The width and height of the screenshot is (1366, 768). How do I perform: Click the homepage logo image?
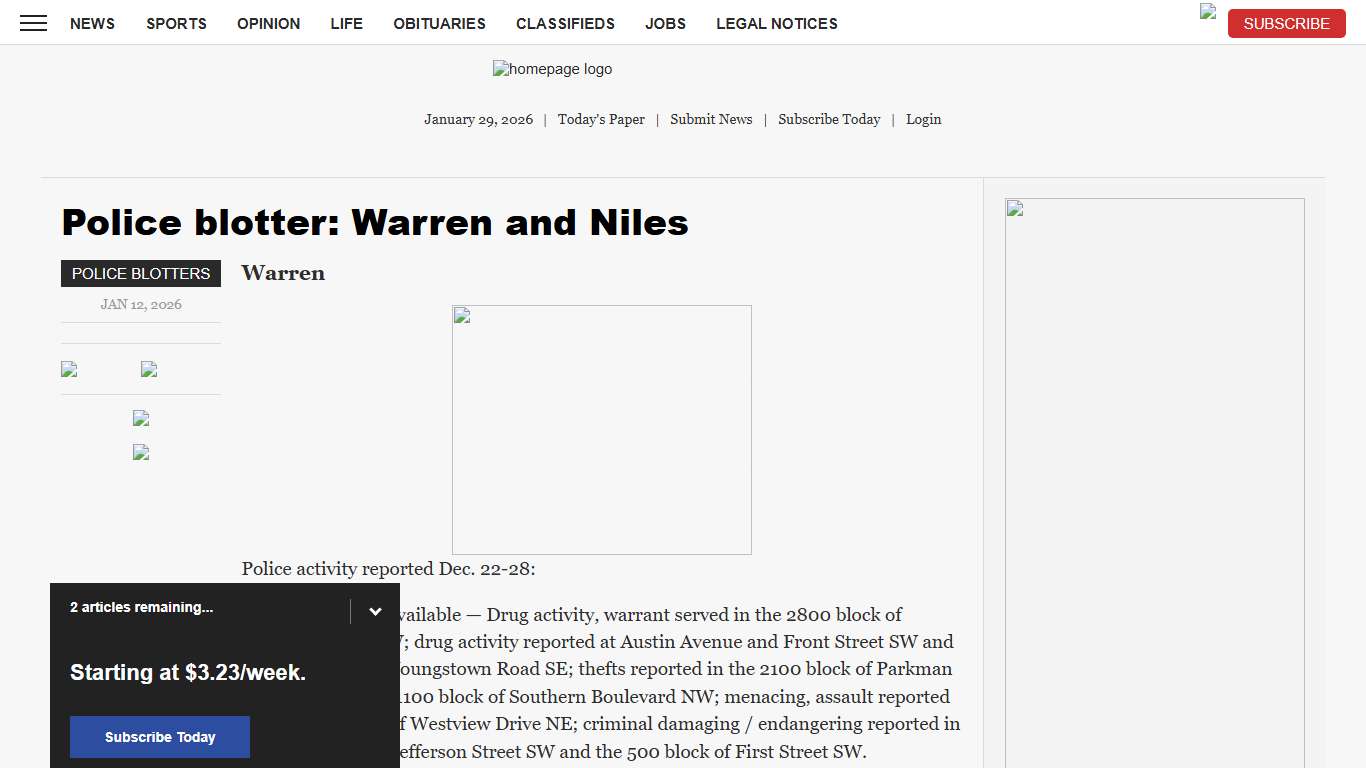click(x=552, y=69)
